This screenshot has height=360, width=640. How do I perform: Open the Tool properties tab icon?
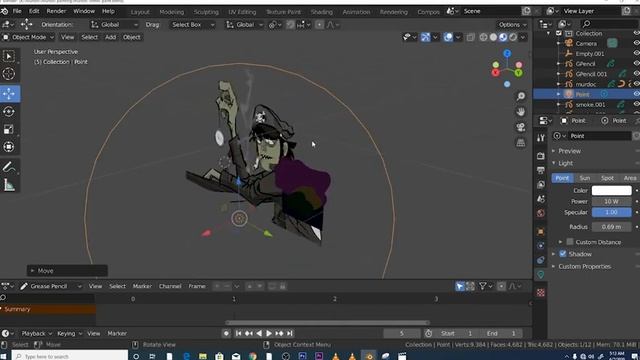click(541, 138)
